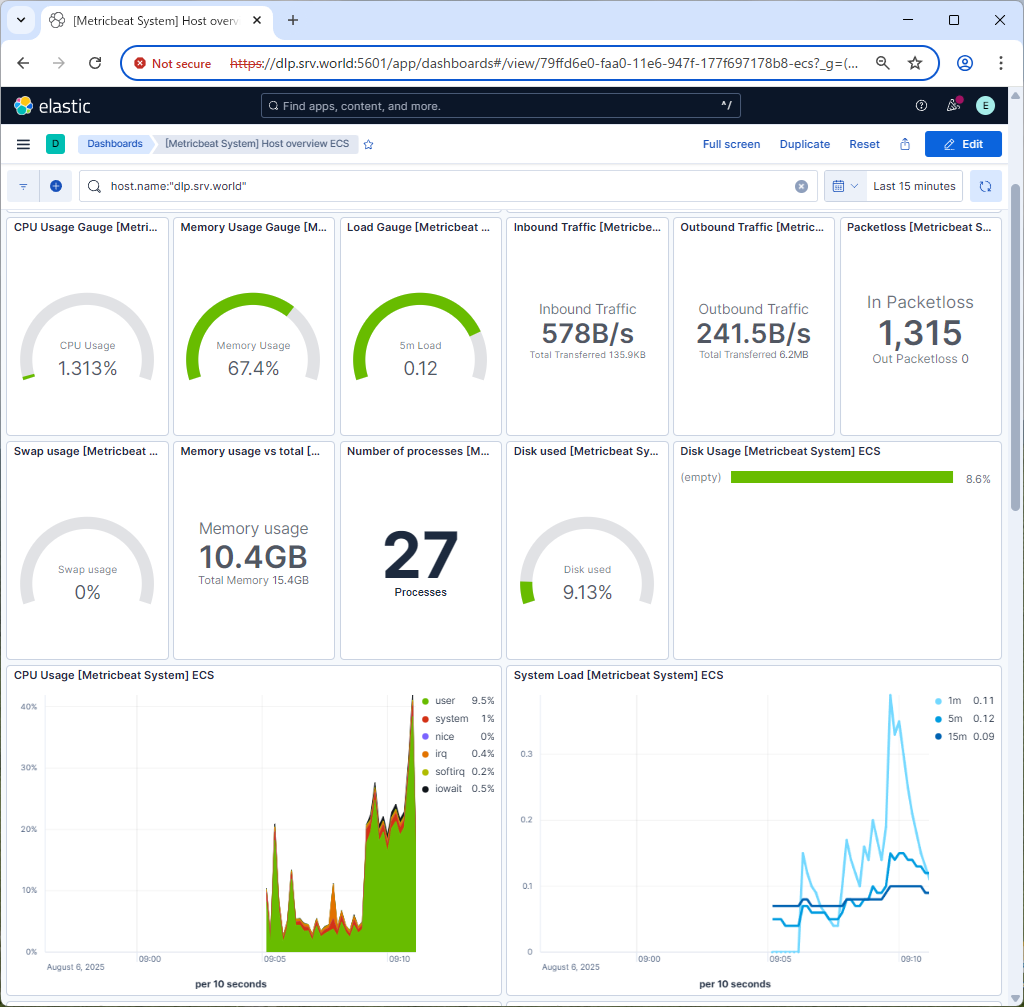Open the calendar date picker dropdown

pos(843,186)
